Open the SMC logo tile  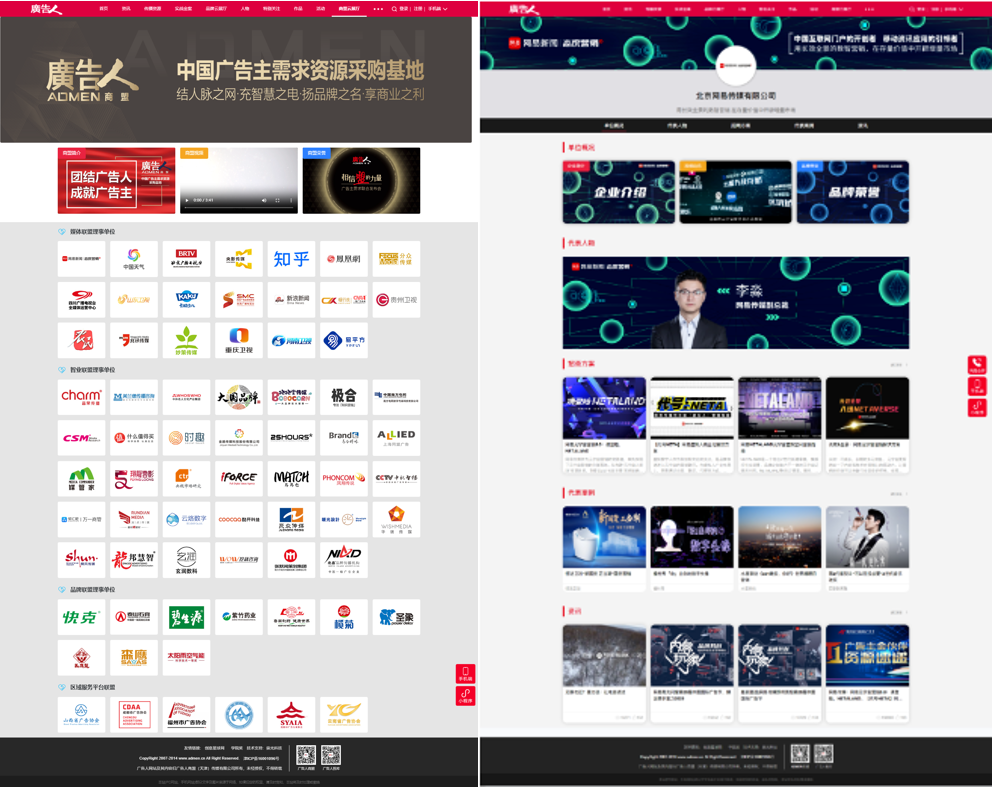pyautogui.click(x=239, y=300)
